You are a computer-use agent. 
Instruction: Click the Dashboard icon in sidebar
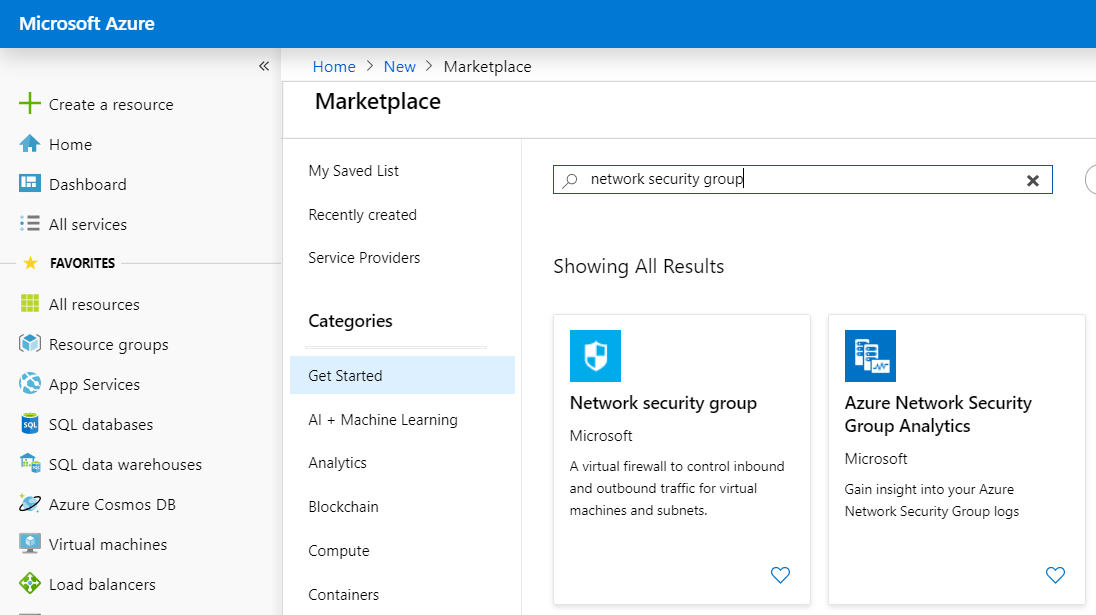click(x=29, y=183)
